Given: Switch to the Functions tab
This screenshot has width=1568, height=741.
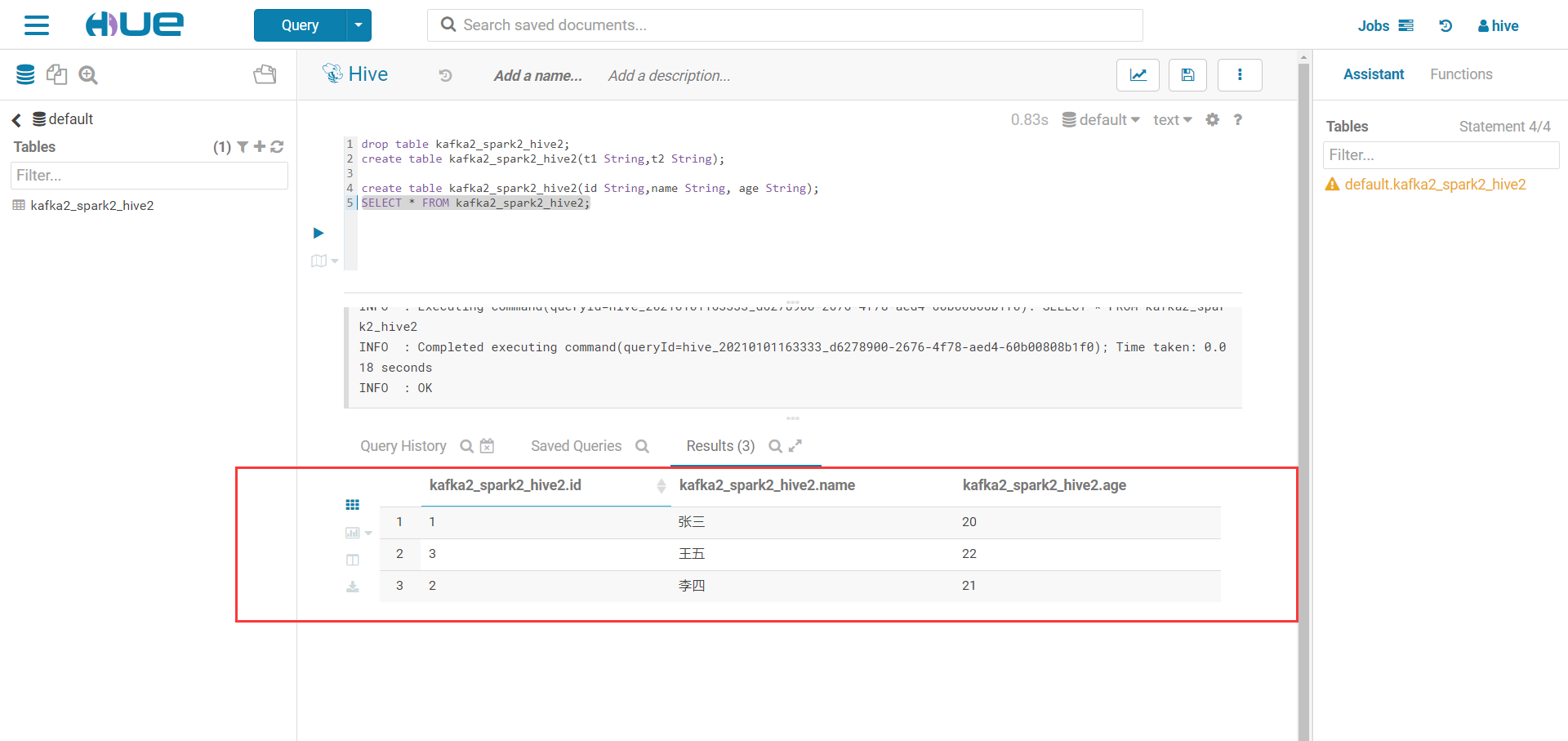Looking at the screenshot, I should [x=1461, y=74].
